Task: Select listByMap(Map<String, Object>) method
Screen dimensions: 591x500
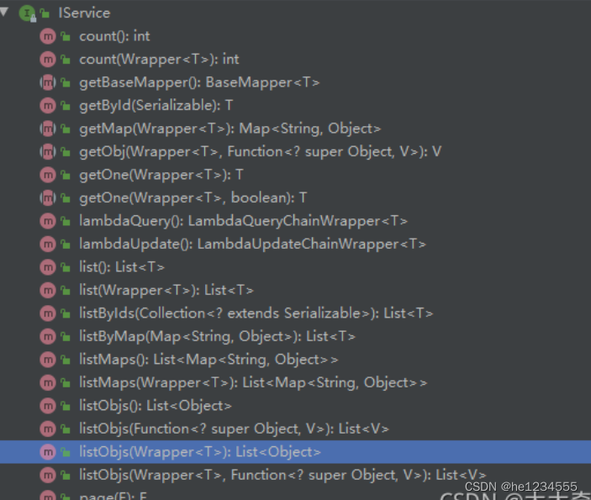Action: tap(217, 336)
